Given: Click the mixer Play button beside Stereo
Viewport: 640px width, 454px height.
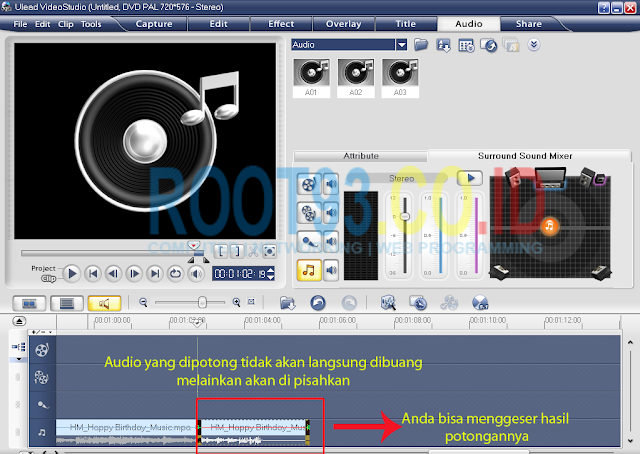Looking at the screenshot, I should (x=470, y=178).
